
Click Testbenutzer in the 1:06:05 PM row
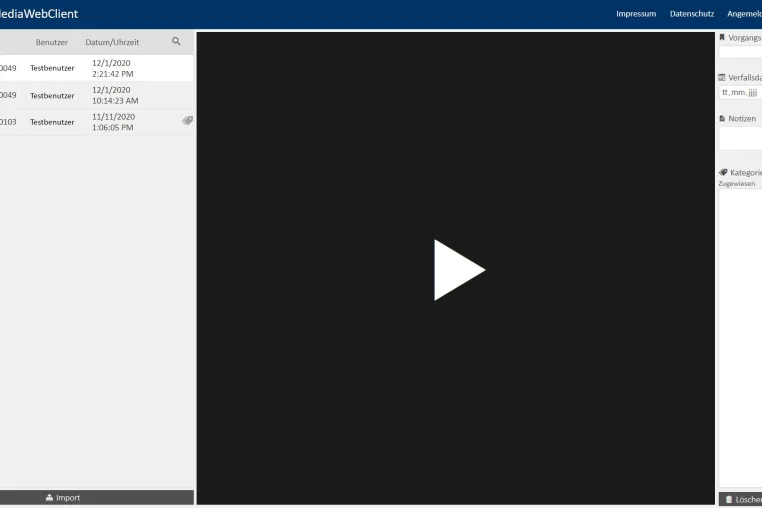coord(52,122)
